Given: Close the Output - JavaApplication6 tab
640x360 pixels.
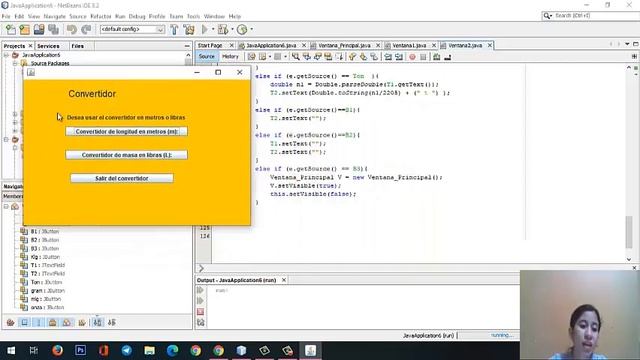Looking at the screenshot, I should click(x=284, y=280).
